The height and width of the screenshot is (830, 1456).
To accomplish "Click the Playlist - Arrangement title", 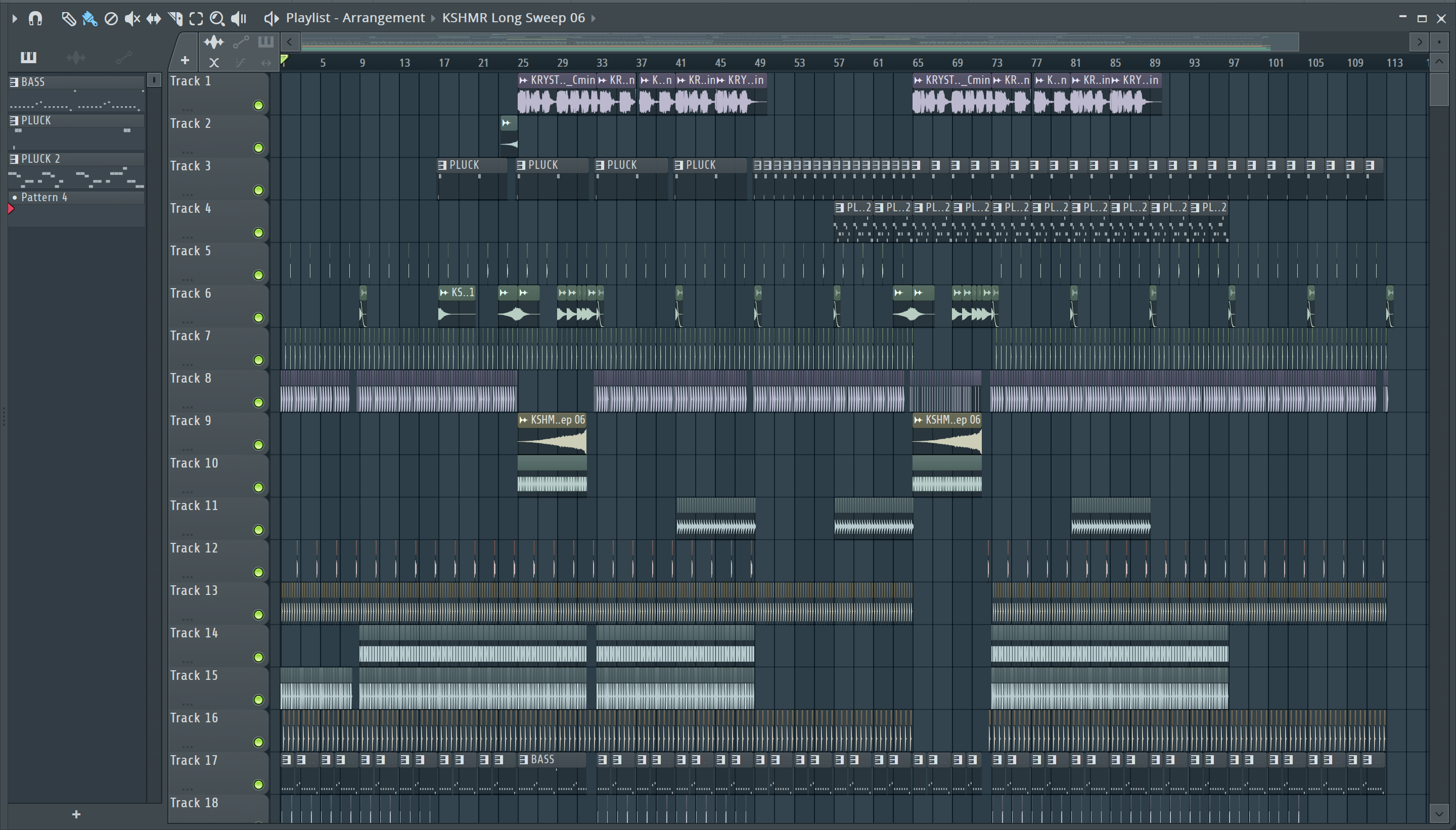I will tap(355, 18).
